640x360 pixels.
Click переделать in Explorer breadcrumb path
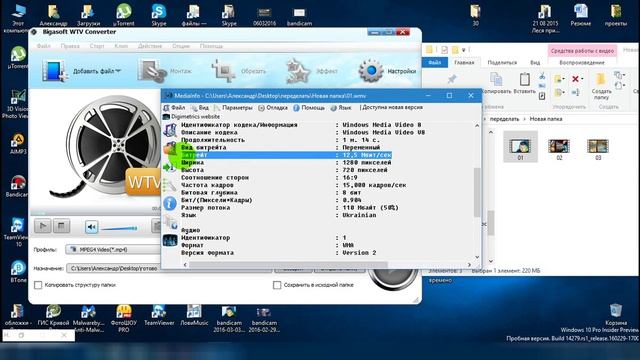click(504, 119)
